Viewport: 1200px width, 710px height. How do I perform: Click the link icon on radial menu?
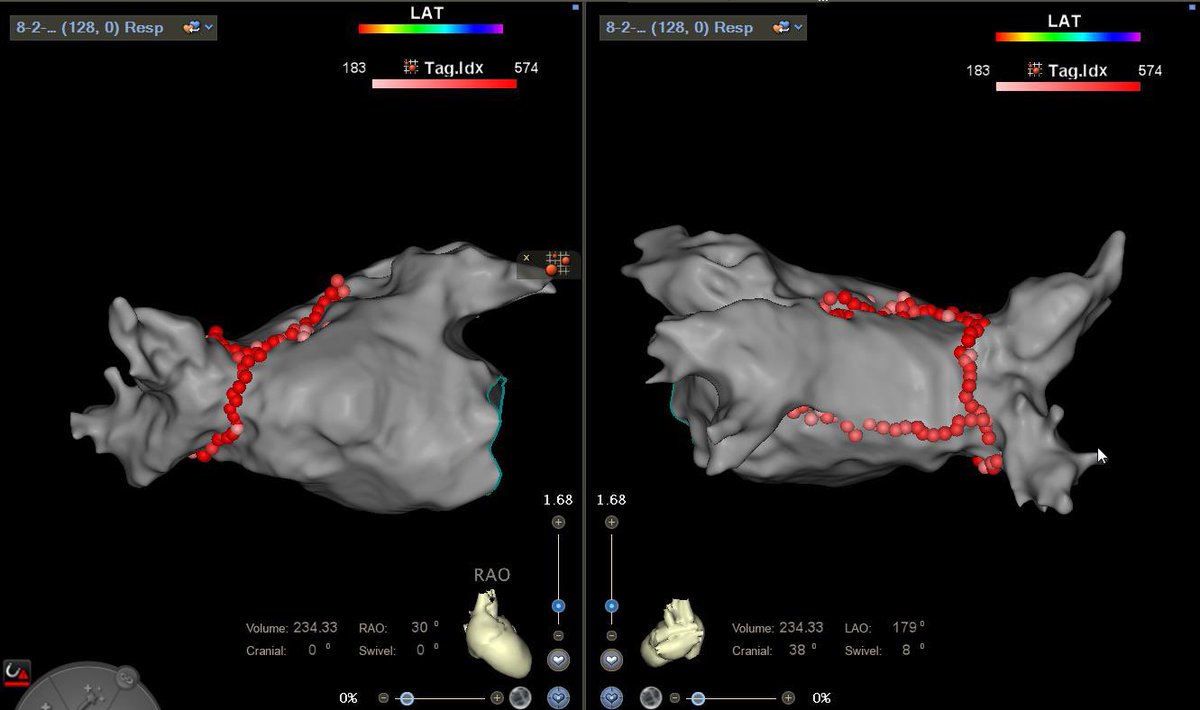coord(127,677)
